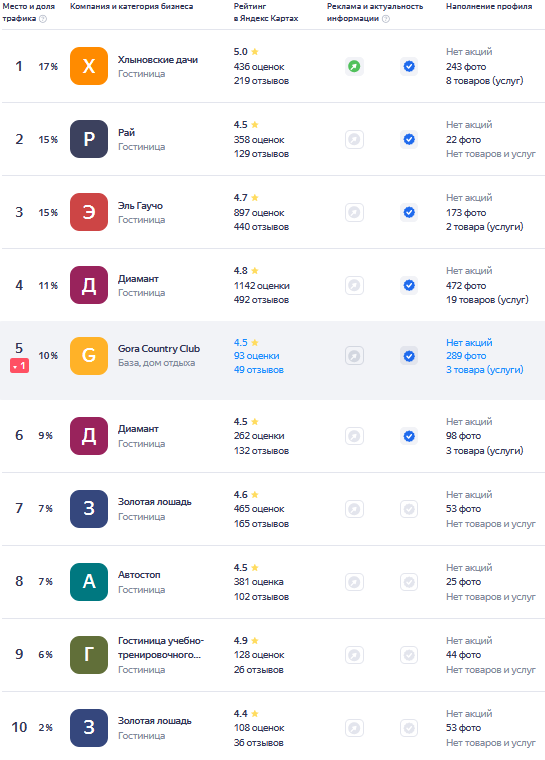Click the orange Х logo of Хлыновские дачи
Image resolution: width=545 pixels, height=760 pixels.
click(x=89, y=66)
